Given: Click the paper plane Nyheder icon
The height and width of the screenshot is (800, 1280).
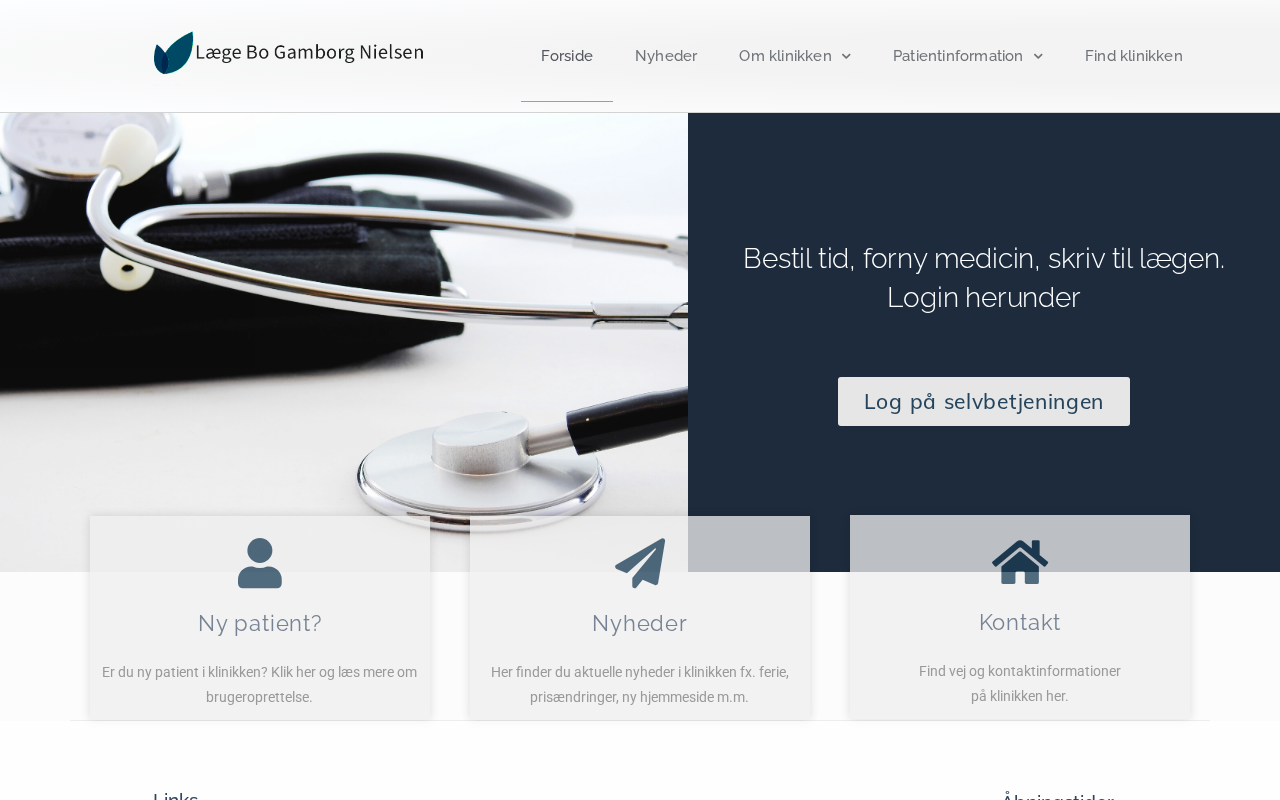Looking at the screenshot, I should [x=640, y=563].
